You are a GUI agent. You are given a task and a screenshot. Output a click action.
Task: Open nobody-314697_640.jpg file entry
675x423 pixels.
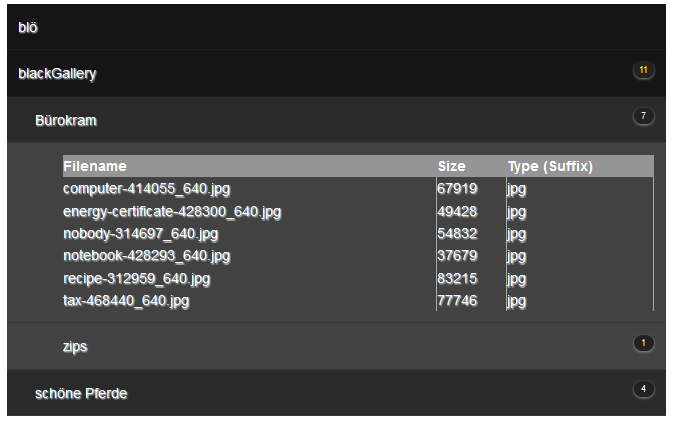point(140,234)
